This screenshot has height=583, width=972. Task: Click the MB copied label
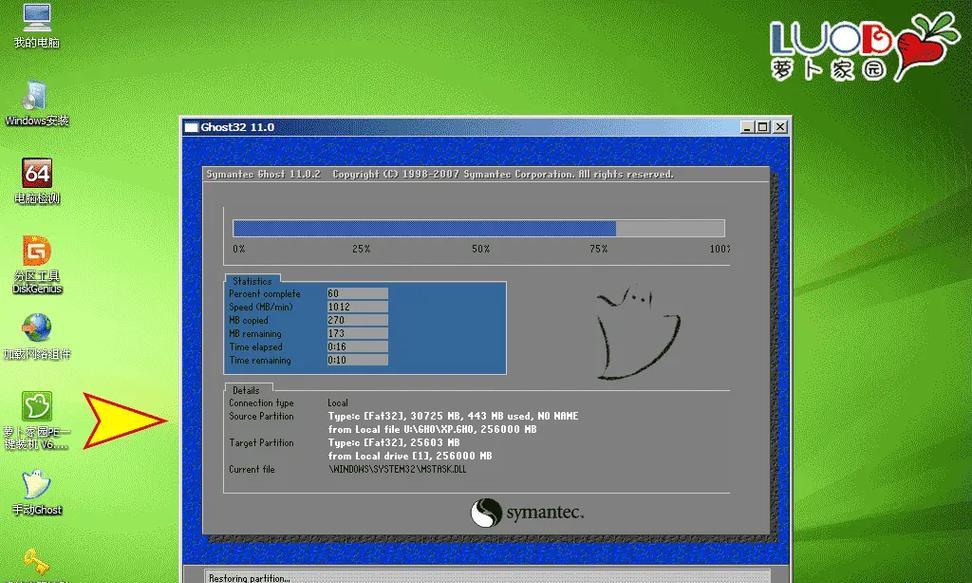249,321
